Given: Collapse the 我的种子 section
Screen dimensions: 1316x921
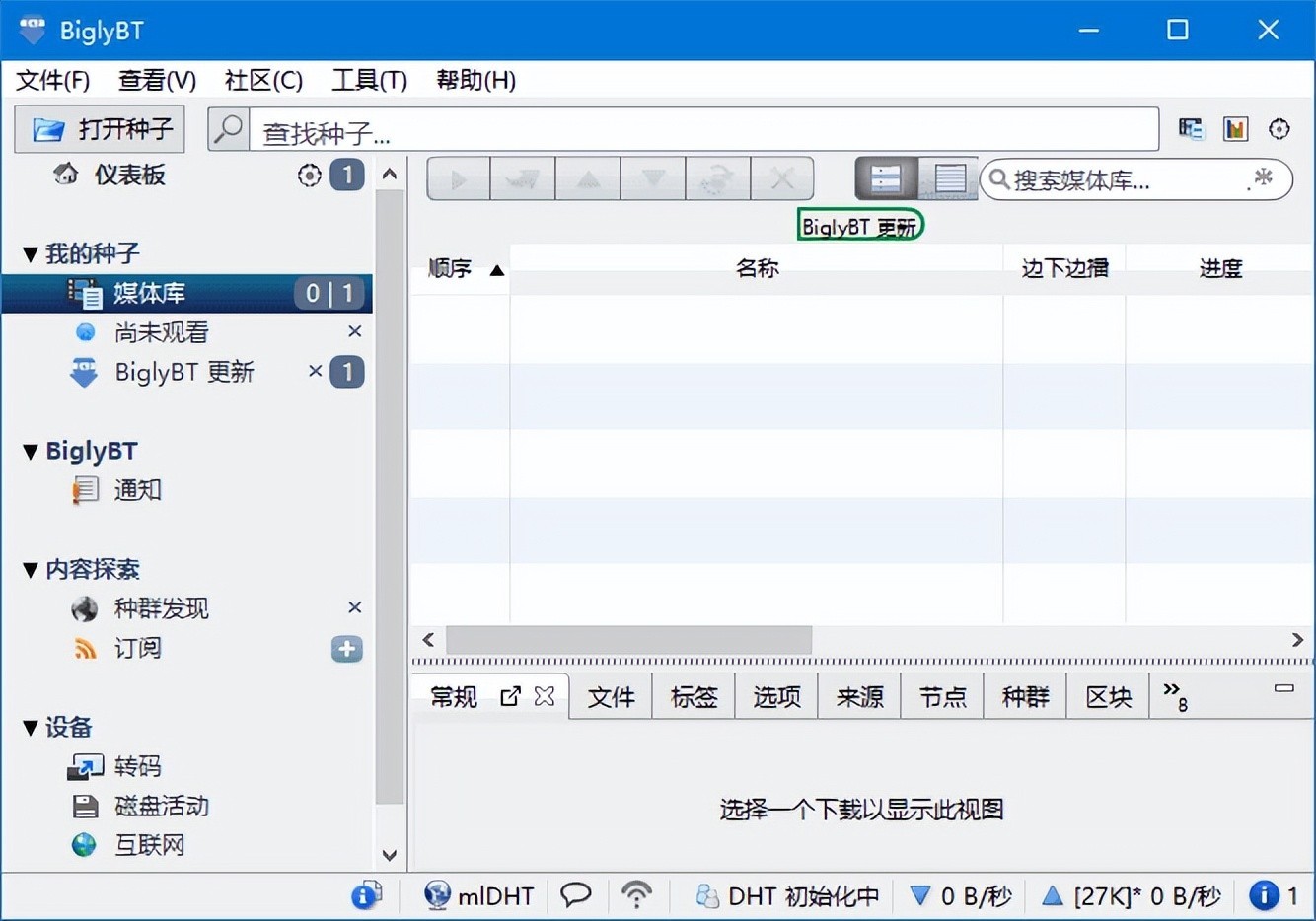Looking at the screenshot, I should click(x=31, y=254).
